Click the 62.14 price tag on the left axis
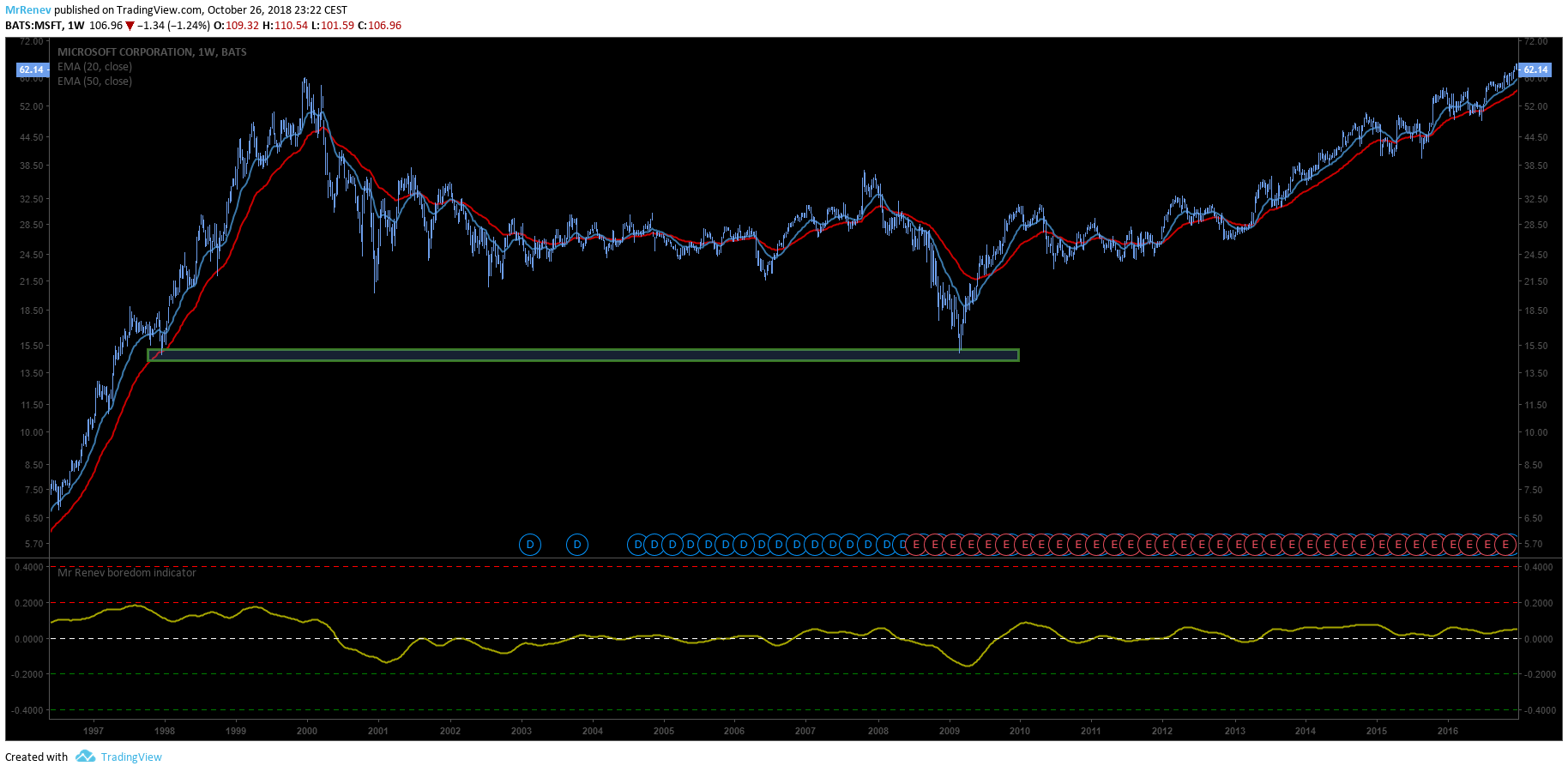Viewport: 1568px width, 772px height. pos(32,69)
